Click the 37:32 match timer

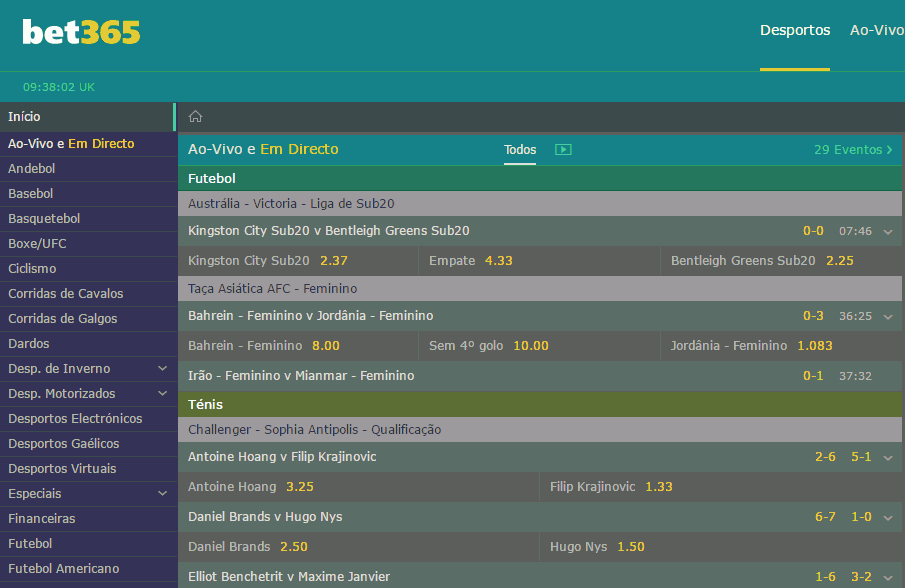click(x=855, y=376)
